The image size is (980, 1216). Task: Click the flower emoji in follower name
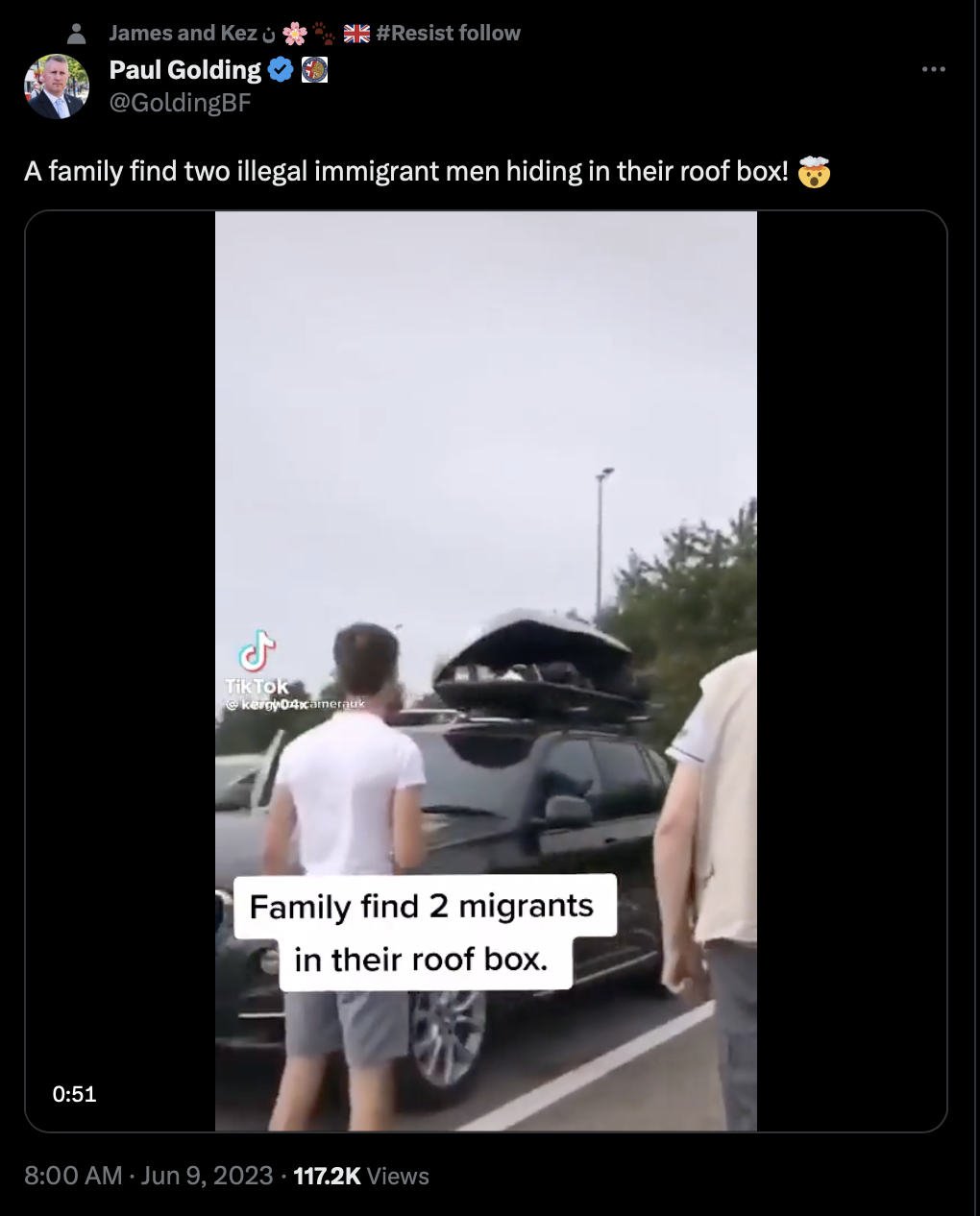(x=294, y=34)
